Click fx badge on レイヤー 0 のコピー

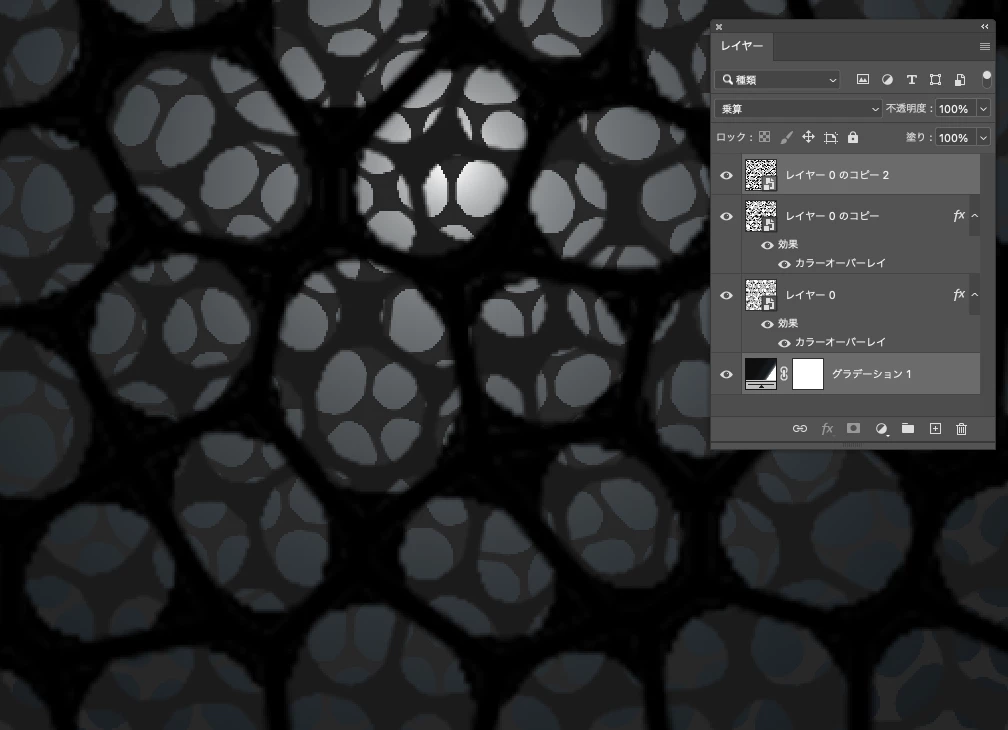click(x=959, y=215)
